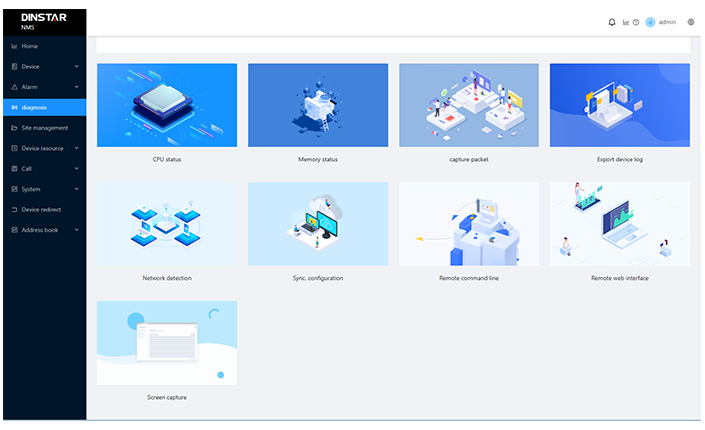Click the 'Call' sidebar label
Image resolution: width=705 pixels, height=430 pixels.
(x=27, y=169)
